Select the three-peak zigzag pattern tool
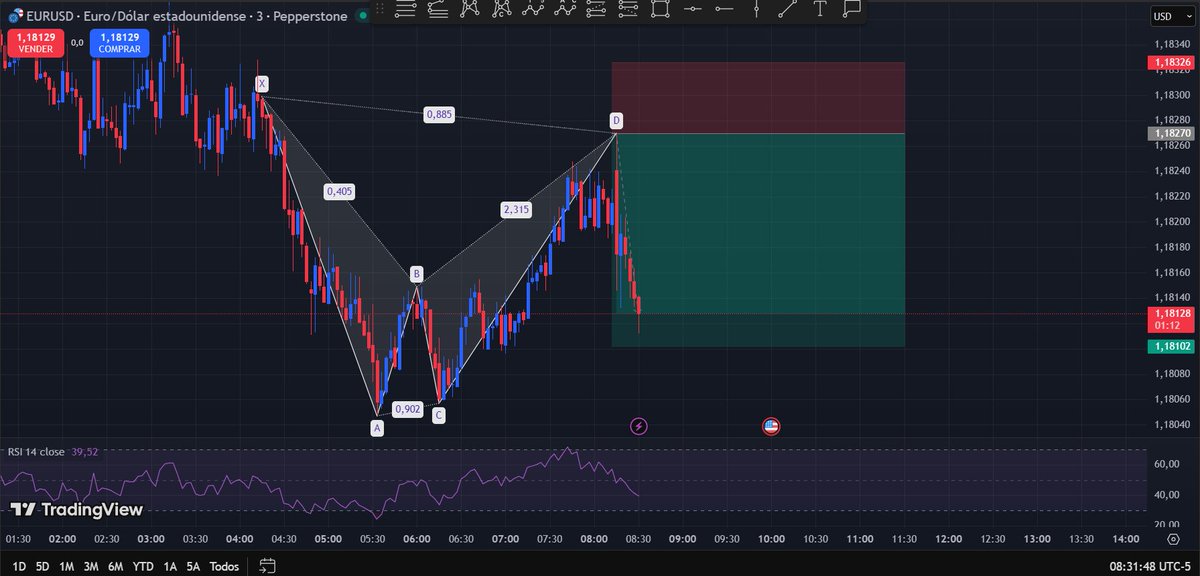 [533, 8]
